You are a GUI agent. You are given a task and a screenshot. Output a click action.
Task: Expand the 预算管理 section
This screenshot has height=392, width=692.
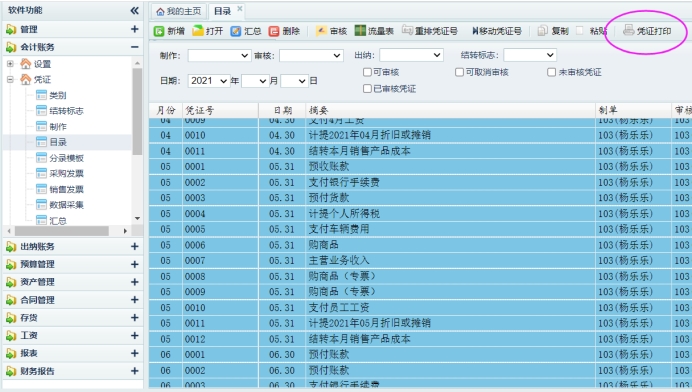coord(135,264)
